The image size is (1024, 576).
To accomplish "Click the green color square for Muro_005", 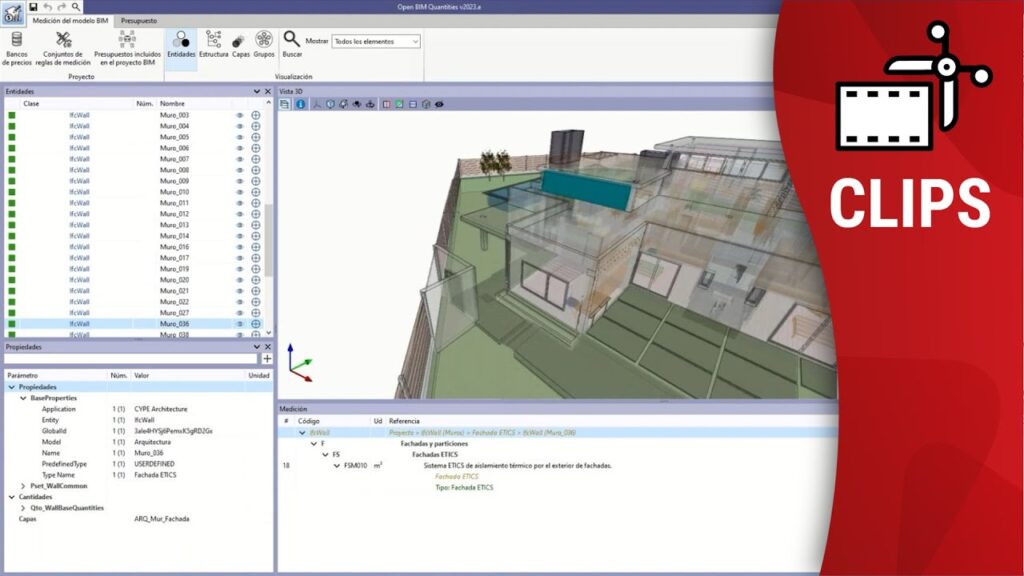I will pos(12,137).
